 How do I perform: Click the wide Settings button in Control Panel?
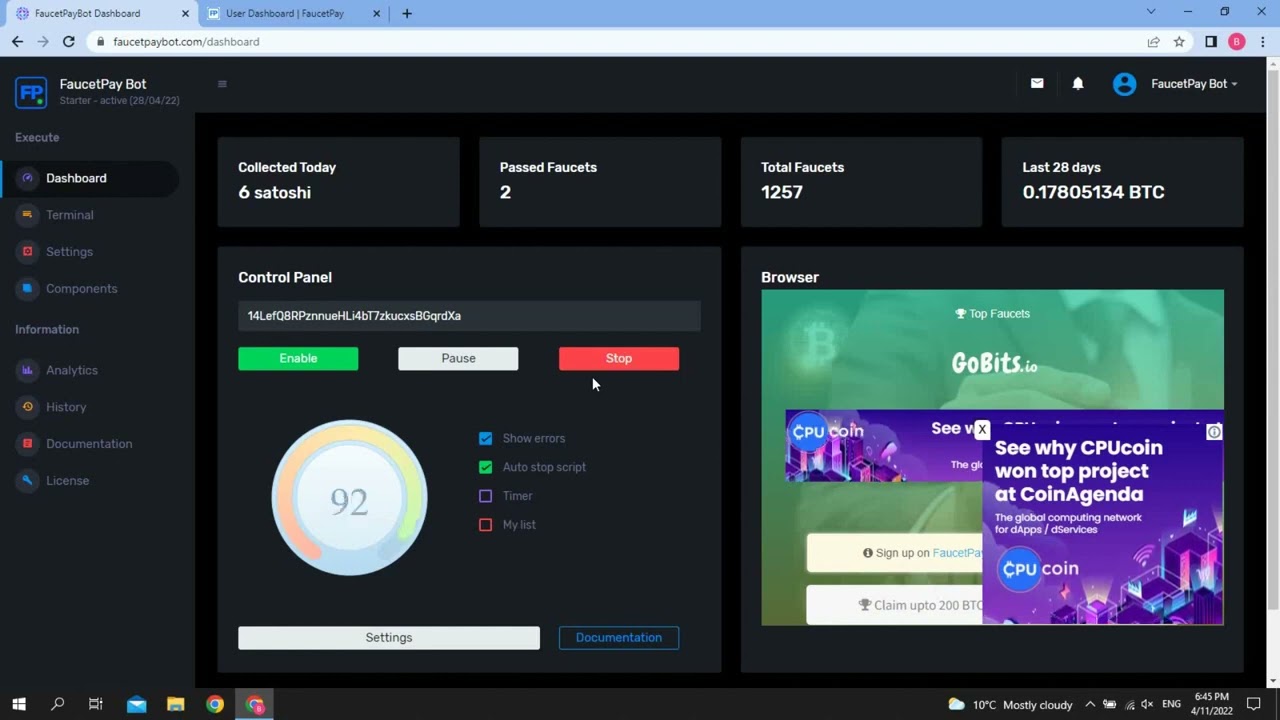389,638
